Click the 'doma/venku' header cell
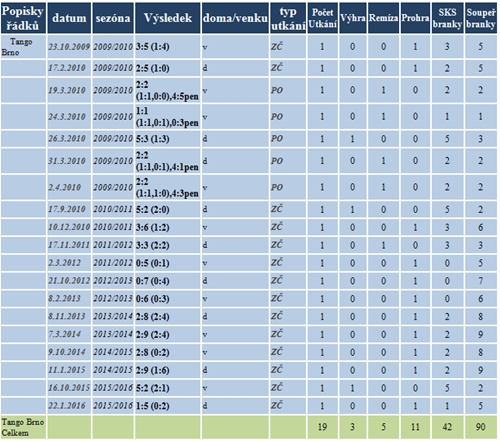This screenshot has width=500, height=441. coord(235,18)
